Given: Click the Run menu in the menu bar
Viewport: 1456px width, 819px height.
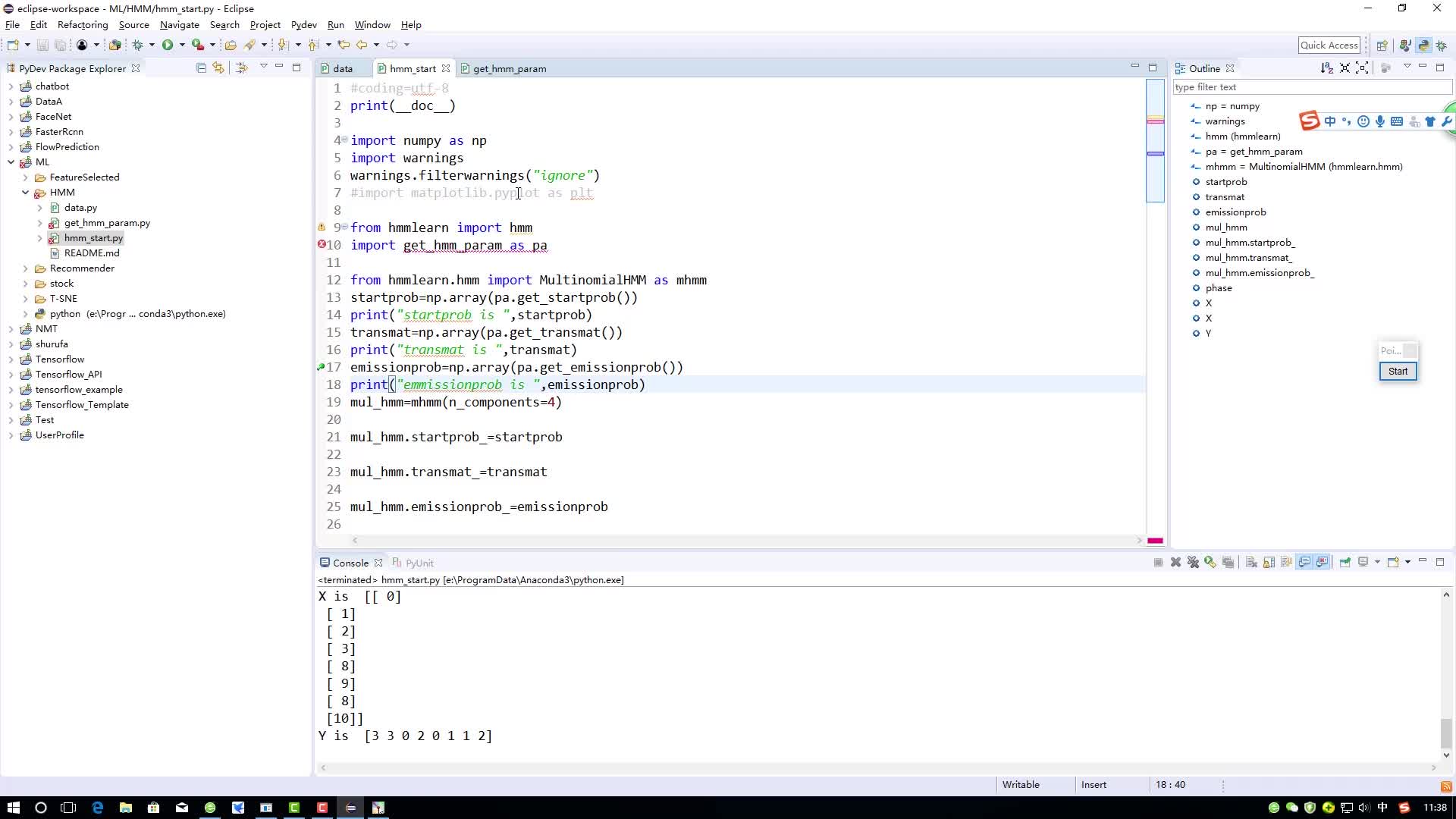Looking at the screenshot, I should click(x=336, y=24).
